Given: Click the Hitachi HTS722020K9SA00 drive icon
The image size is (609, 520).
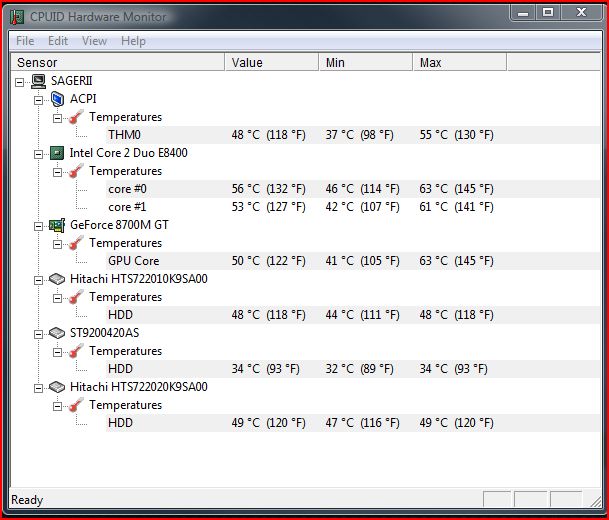Looking at the screenshot, I should (x=57, y=387).
